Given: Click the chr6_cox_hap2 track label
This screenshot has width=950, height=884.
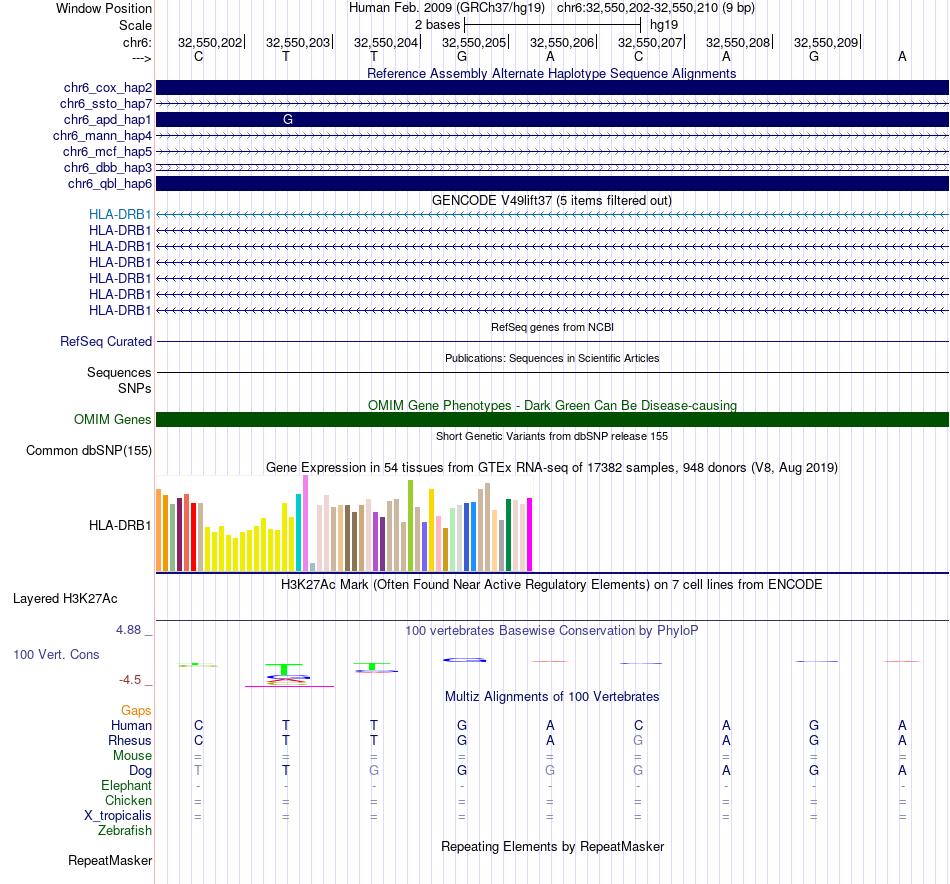Looking at the screenshot, I should pos(107,88).
